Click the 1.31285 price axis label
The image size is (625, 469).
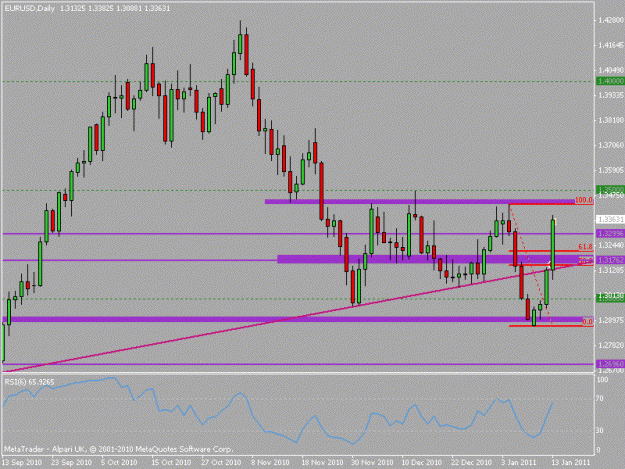tap(611, 271)
